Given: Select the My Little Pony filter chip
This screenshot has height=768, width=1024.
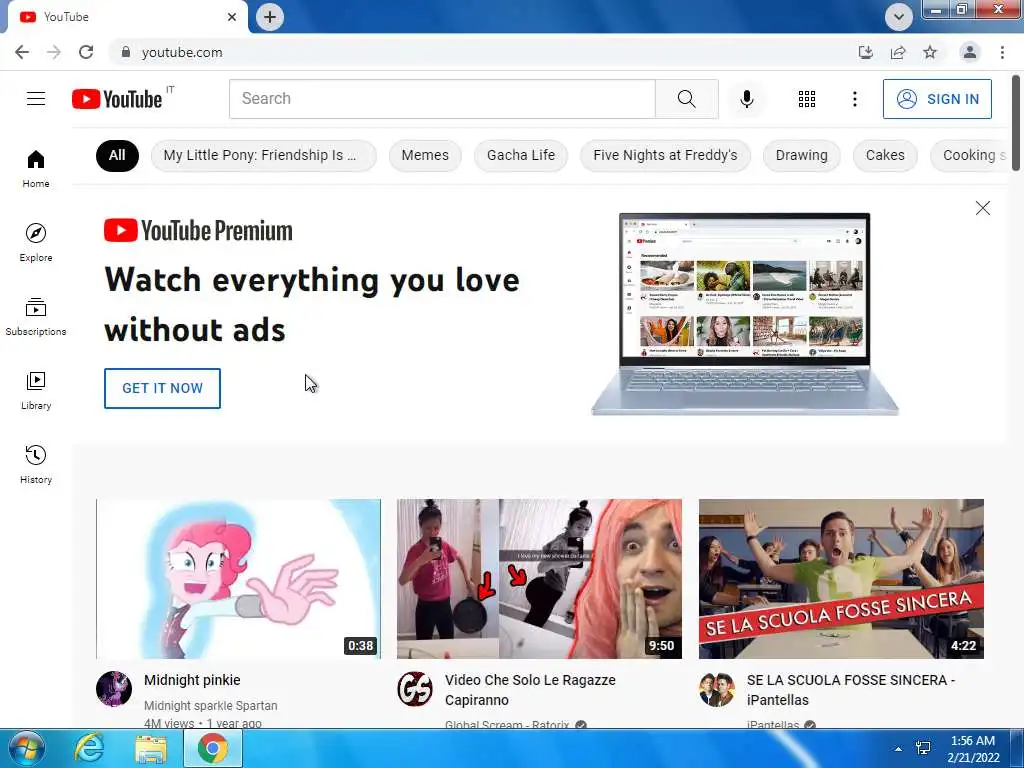Looking at the screenshot, I should tap(263, 155).
